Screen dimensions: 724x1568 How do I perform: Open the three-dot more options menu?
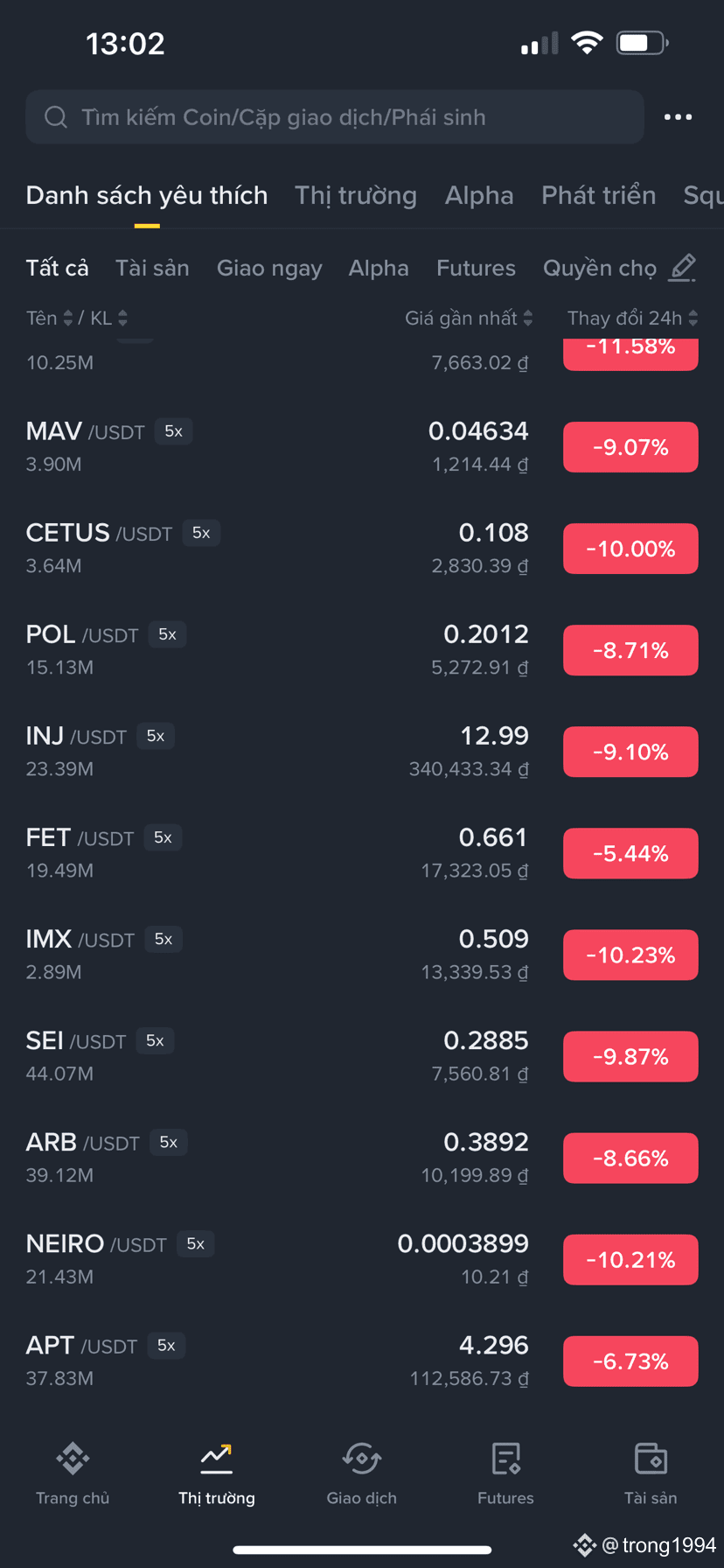point(678,117)
